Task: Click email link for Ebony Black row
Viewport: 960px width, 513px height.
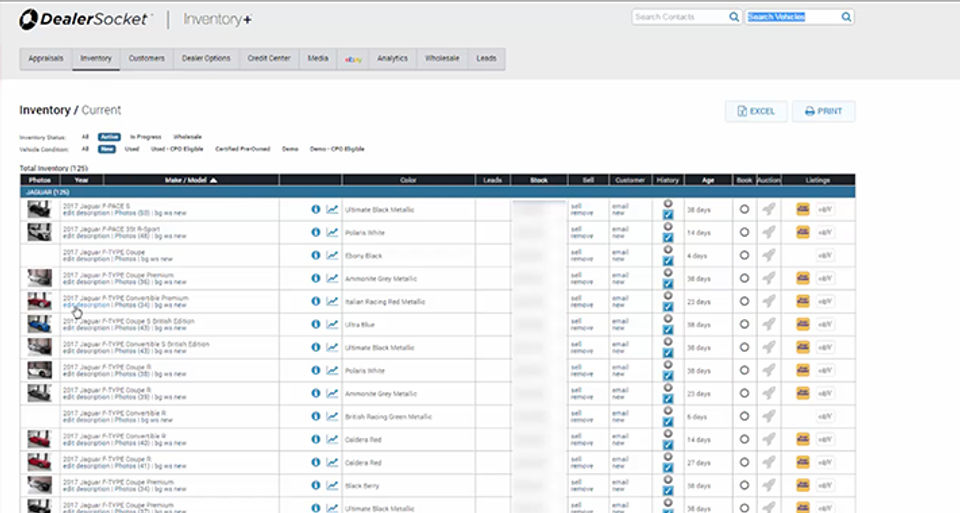Action: (620, 252)
